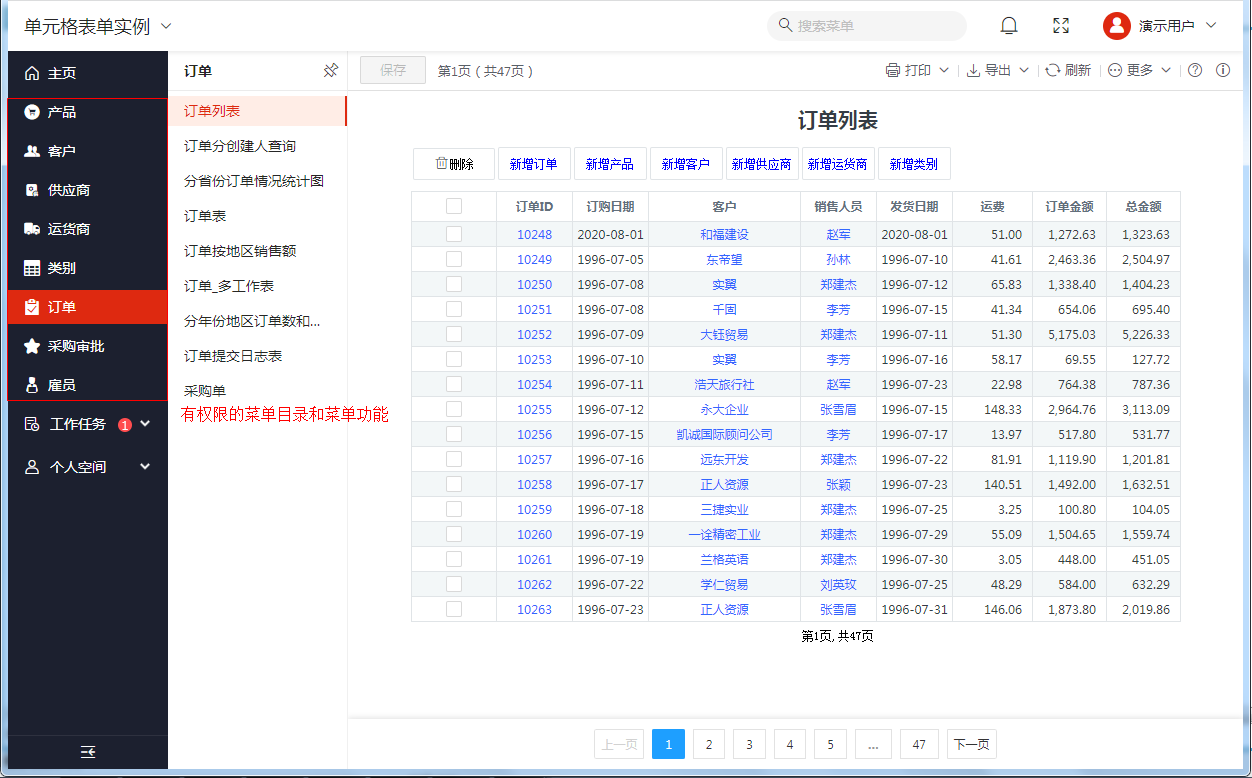Tick the checkbox for order 10248
Viewport: 1252px width, 778px height.
454,234
